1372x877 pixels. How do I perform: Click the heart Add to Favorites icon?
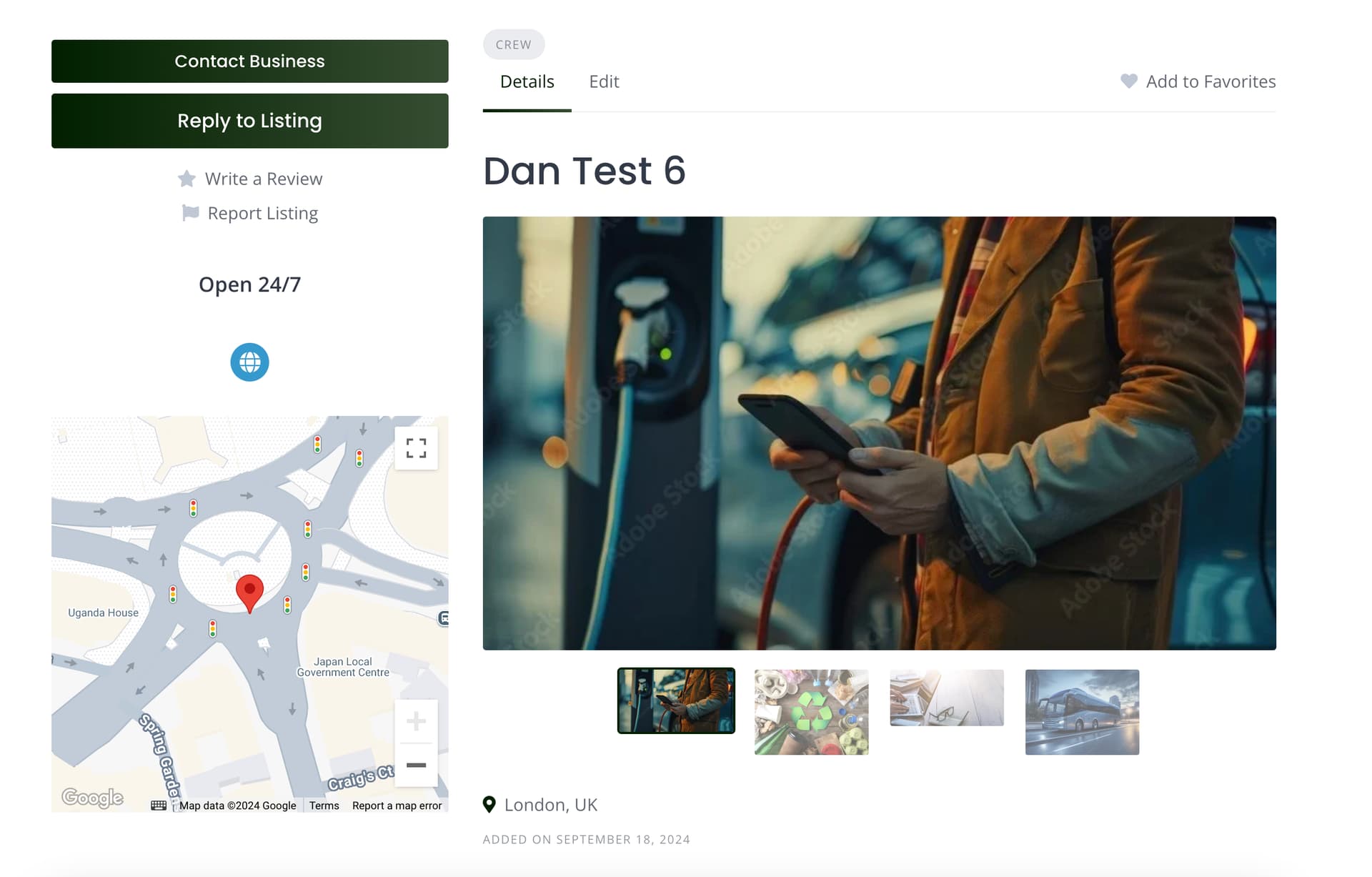[1129, 81]
